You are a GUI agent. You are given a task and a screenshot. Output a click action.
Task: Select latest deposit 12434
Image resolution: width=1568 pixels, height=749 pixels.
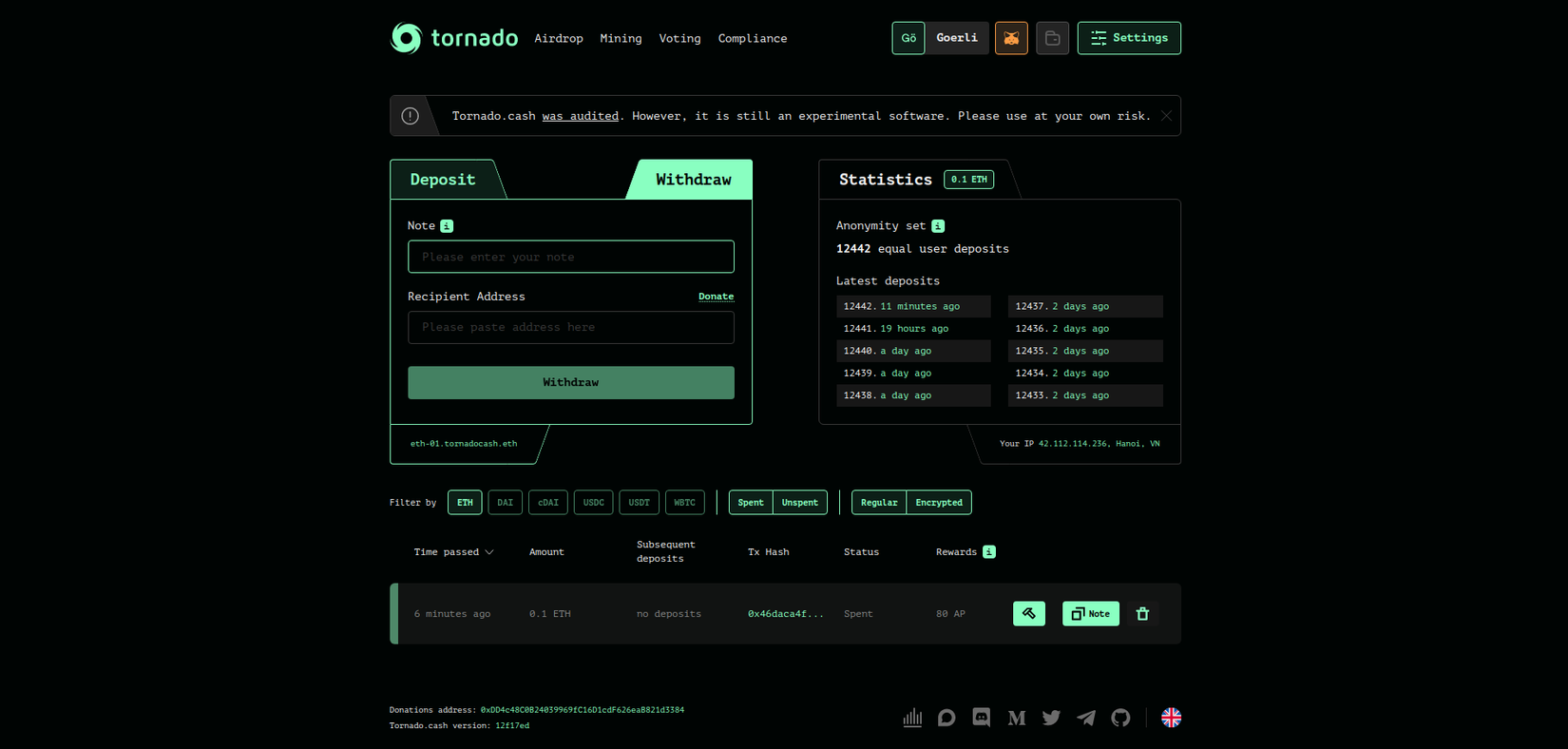tap(1085, 374)
